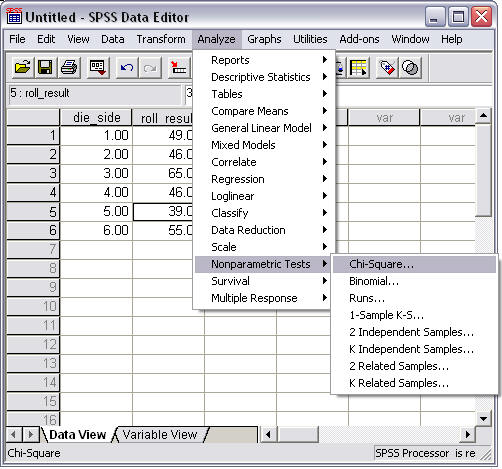Choose Chi-Square test
Screen dimensions: 502x469
point(414,264)
